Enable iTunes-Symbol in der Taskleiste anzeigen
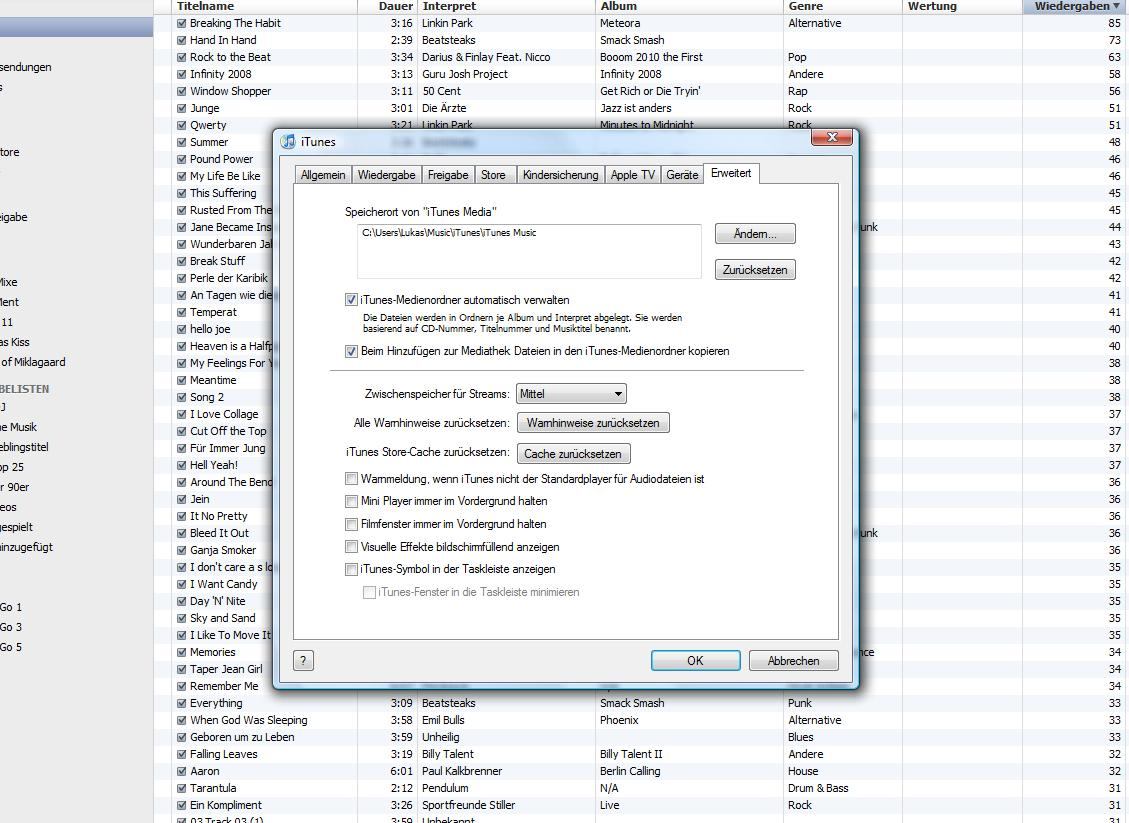This screenshot has width=1129, height=823. [x=351, y=569]
